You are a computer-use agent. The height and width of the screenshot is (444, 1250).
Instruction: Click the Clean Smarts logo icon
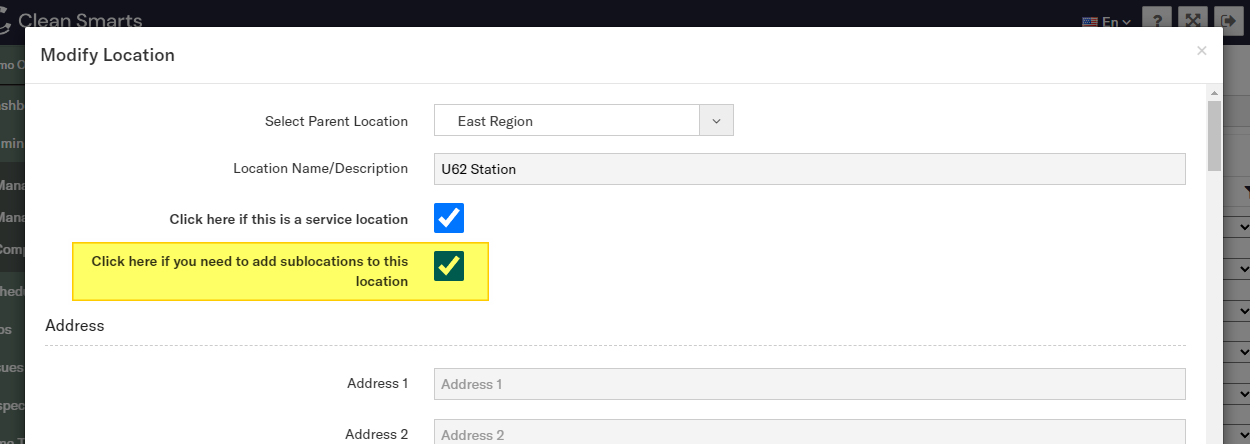pyautogui.click(x=5, y=21)
